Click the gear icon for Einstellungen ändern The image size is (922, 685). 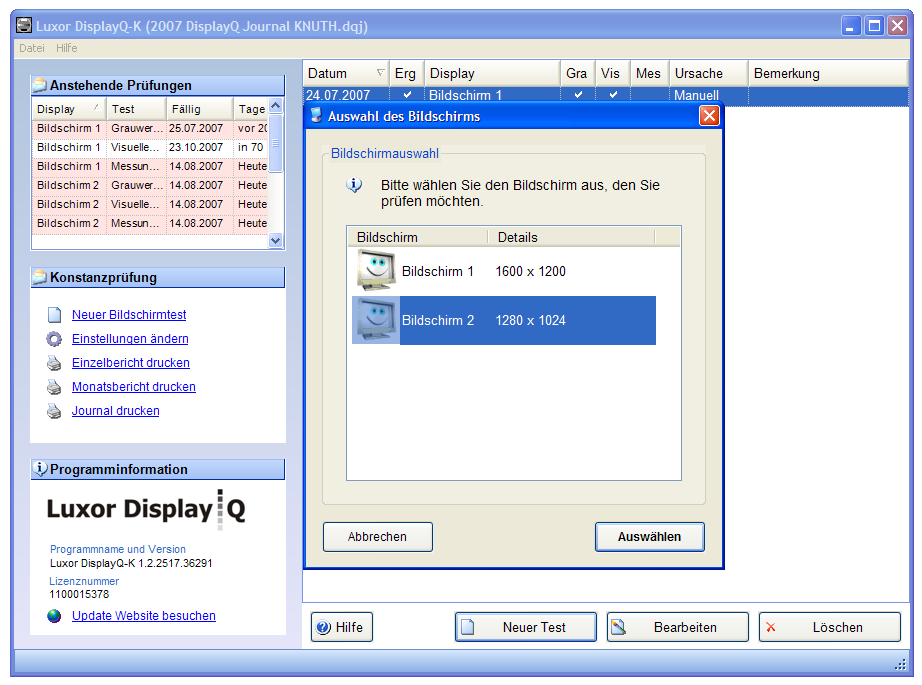click(x=54, y=339)
